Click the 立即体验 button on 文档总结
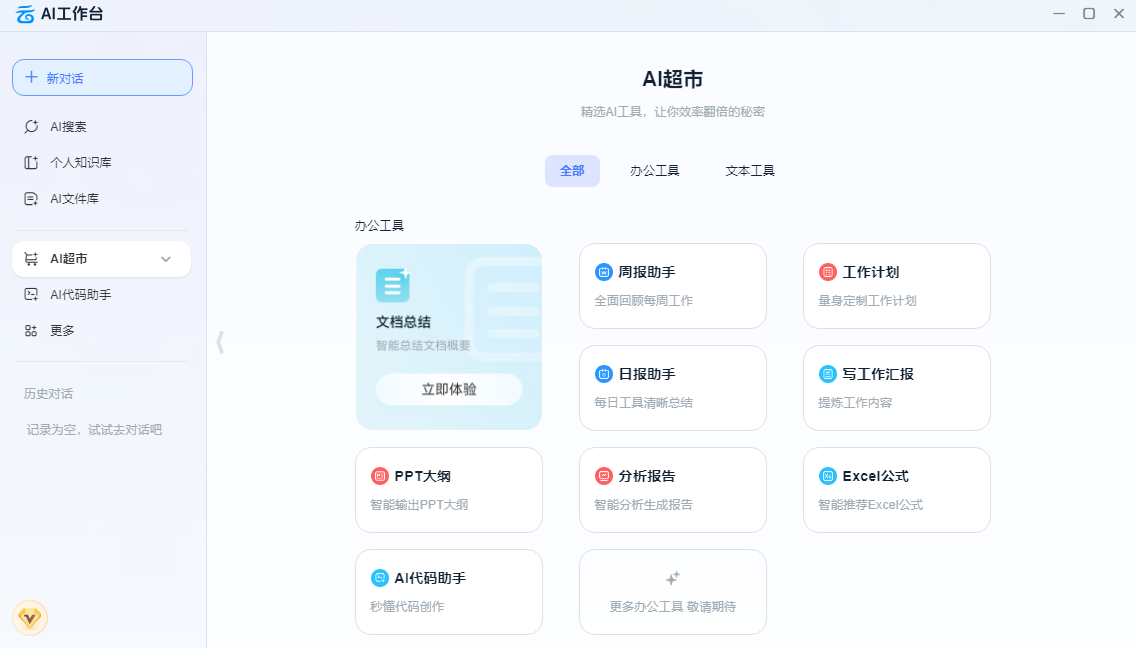 click(x=447, y=389)
